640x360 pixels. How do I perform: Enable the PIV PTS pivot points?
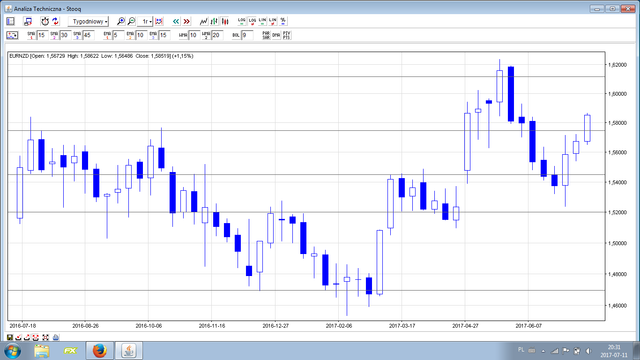click(x=287, y=35)
